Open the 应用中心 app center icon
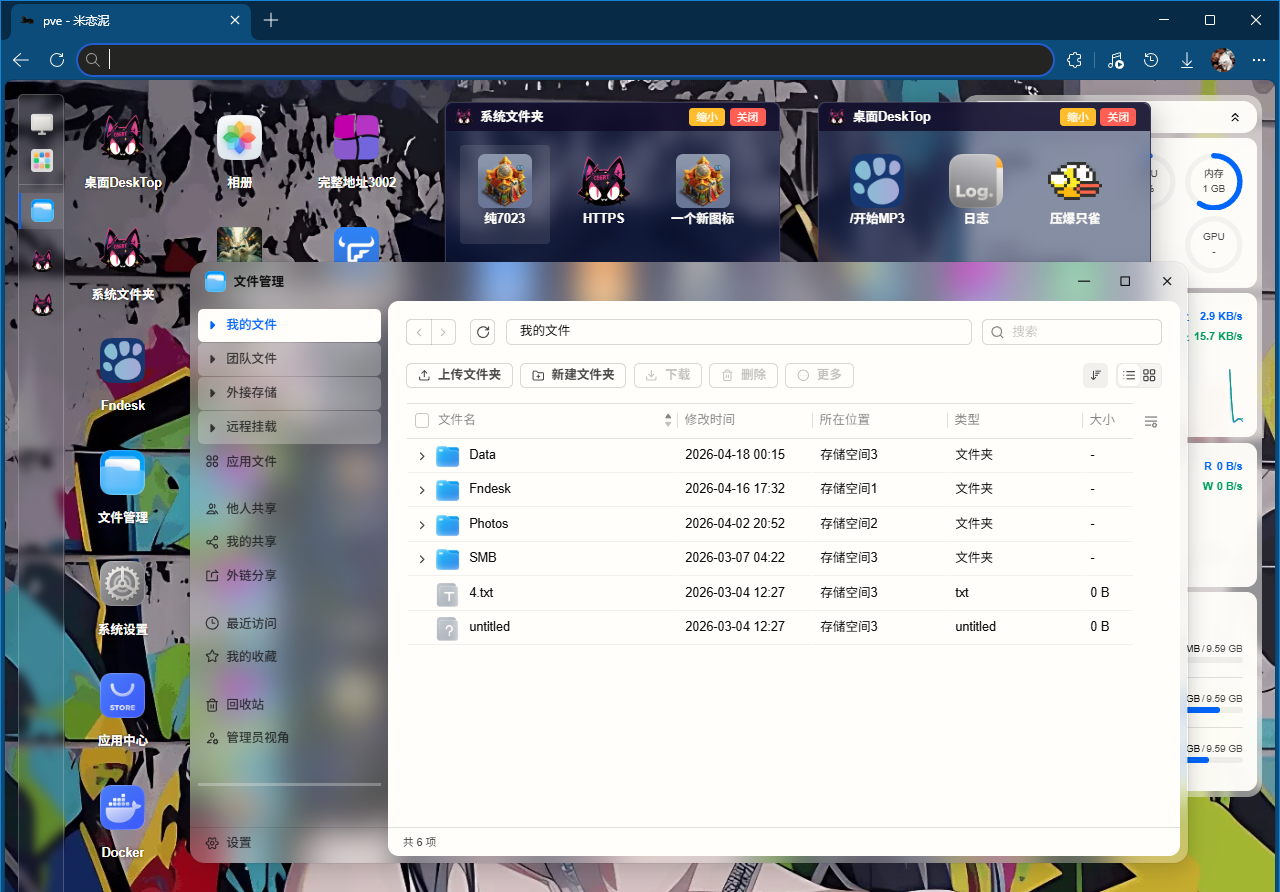 tap(122, 695)
